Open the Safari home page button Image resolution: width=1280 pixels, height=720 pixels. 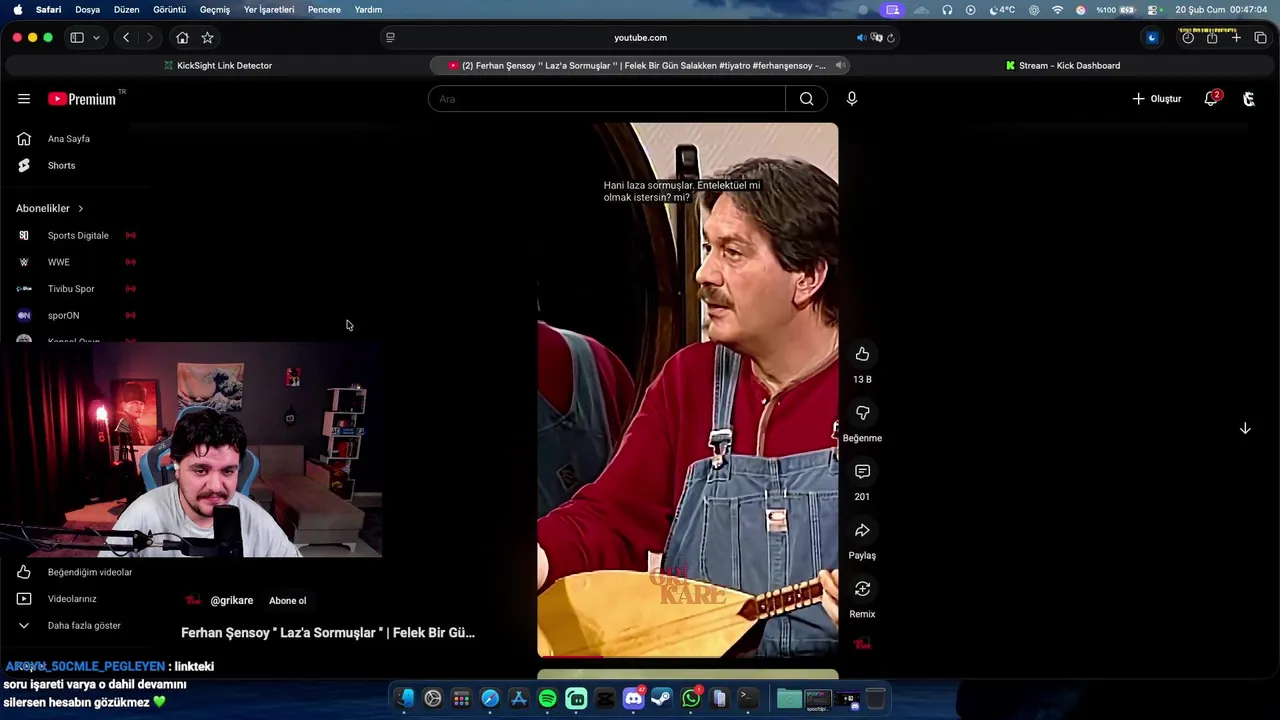tap(182, 38)
